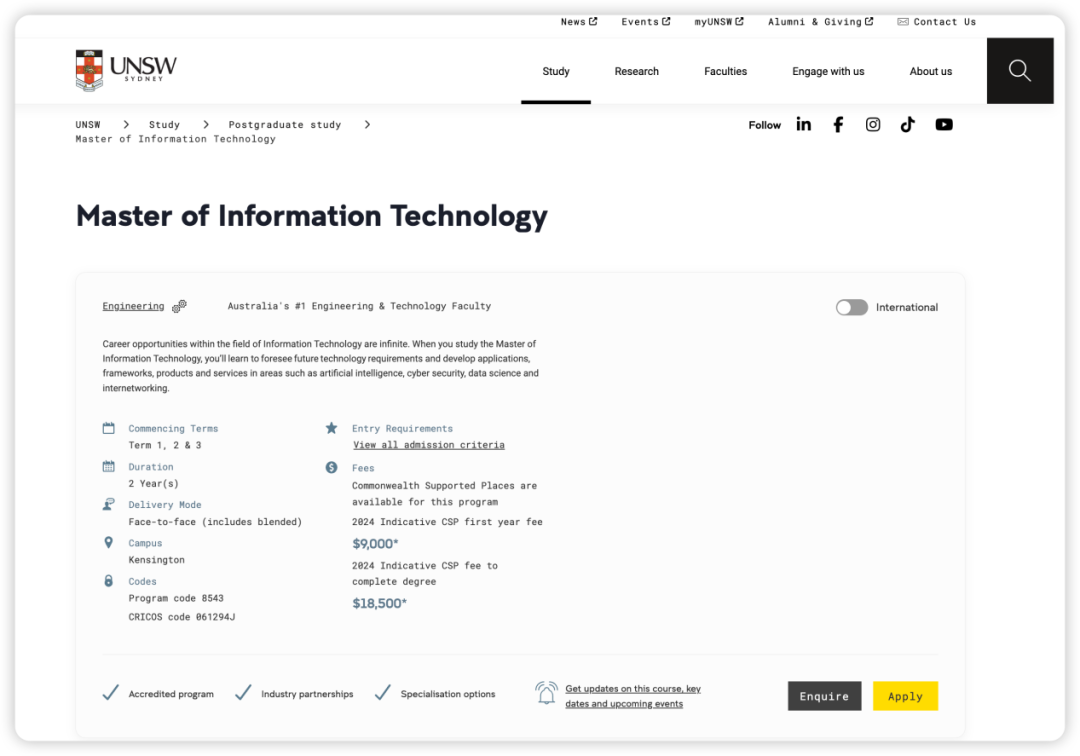The width and height of the screenshot is (1080, 756).
Task: Open UNSW Instagram icon
Action: [x=873, y=125]
